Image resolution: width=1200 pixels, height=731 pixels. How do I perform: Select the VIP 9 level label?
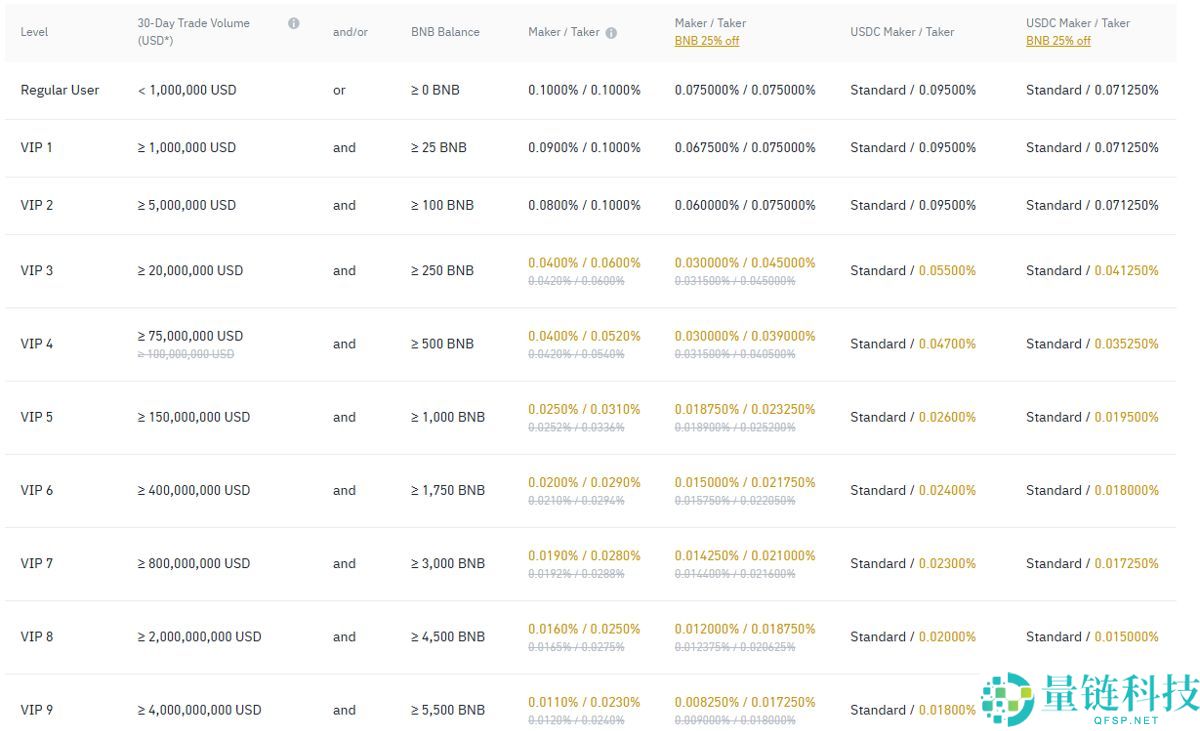tap(37, 710)
